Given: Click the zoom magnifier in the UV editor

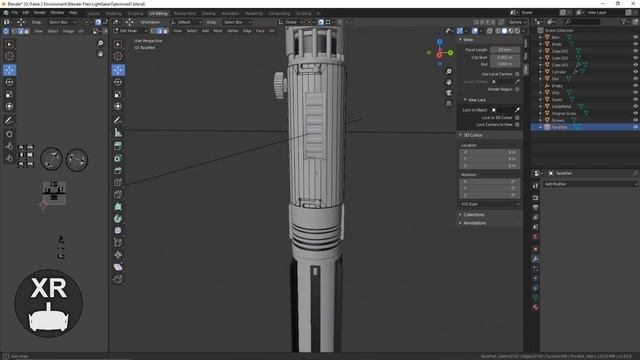Looking at the screenshot, I should pos(100,43).
